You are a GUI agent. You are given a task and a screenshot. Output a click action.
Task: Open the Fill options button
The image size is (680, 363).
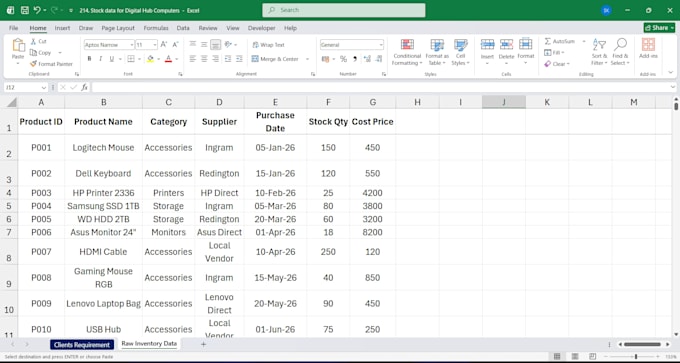tap(554, 52)
